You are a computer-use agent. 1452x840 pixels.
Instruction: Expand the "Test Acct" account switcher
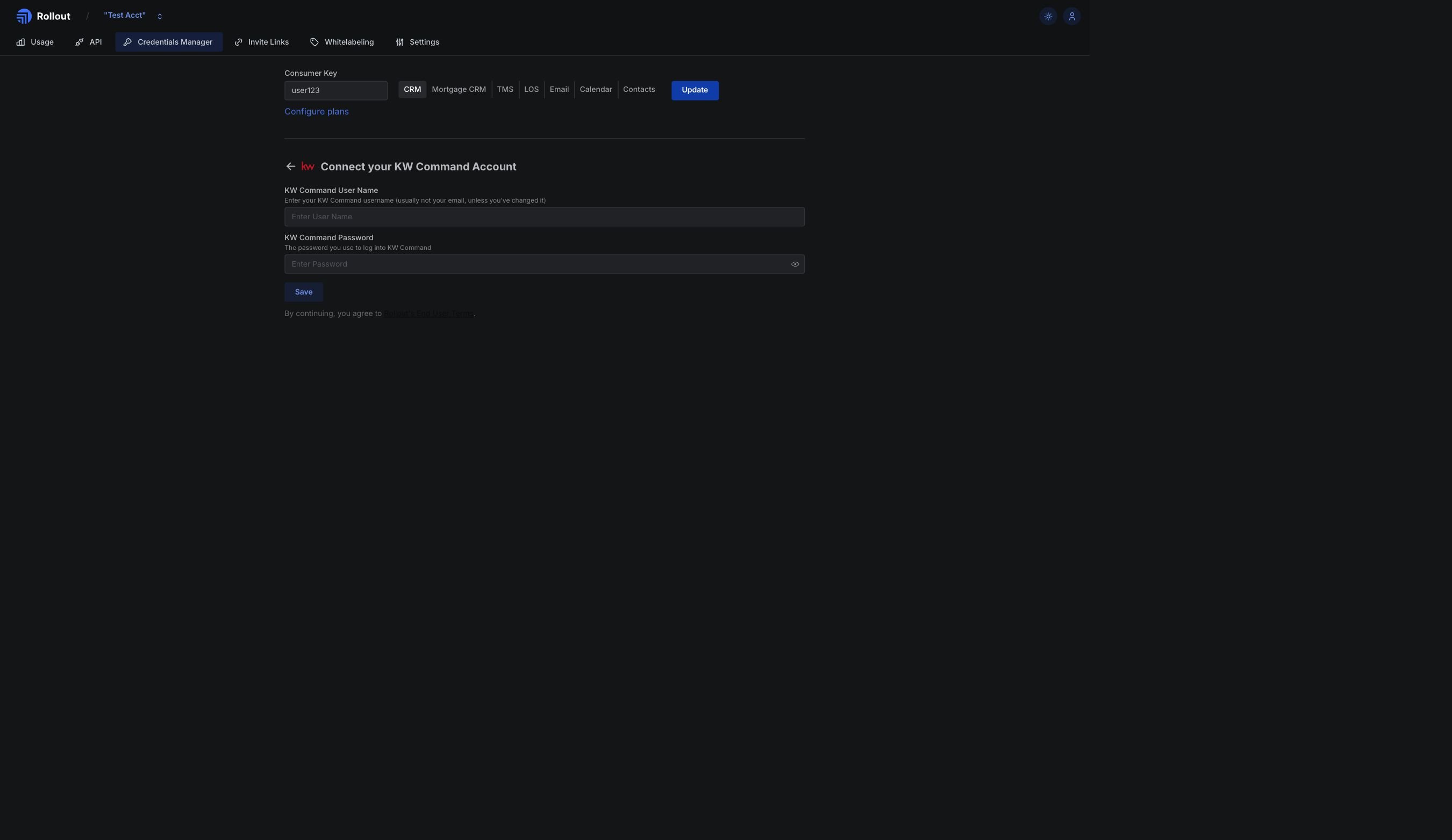tap(133, 16)
